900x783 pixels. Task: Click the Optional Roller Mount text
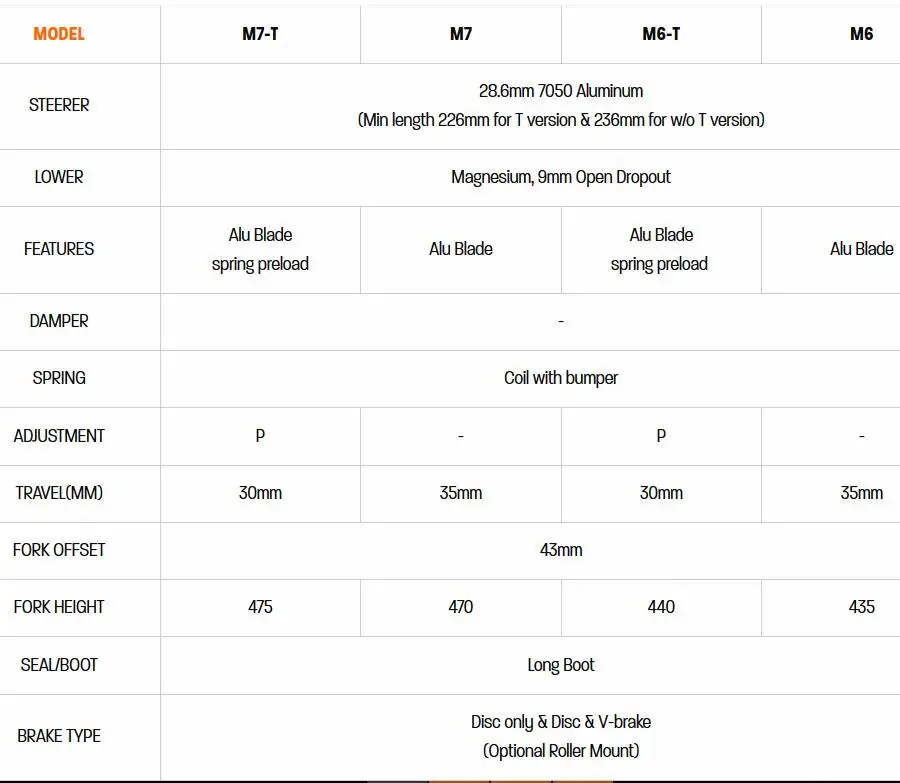pyautogui.click(x=561, y=751)
